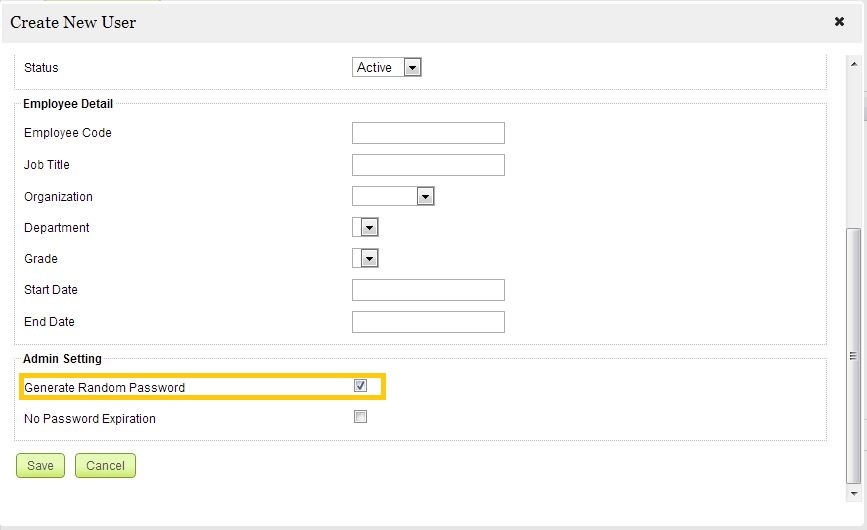Open the Department dropdown arrow
Image resolution: width=867 pixels, height=530 pixels.
coord(370,228)
